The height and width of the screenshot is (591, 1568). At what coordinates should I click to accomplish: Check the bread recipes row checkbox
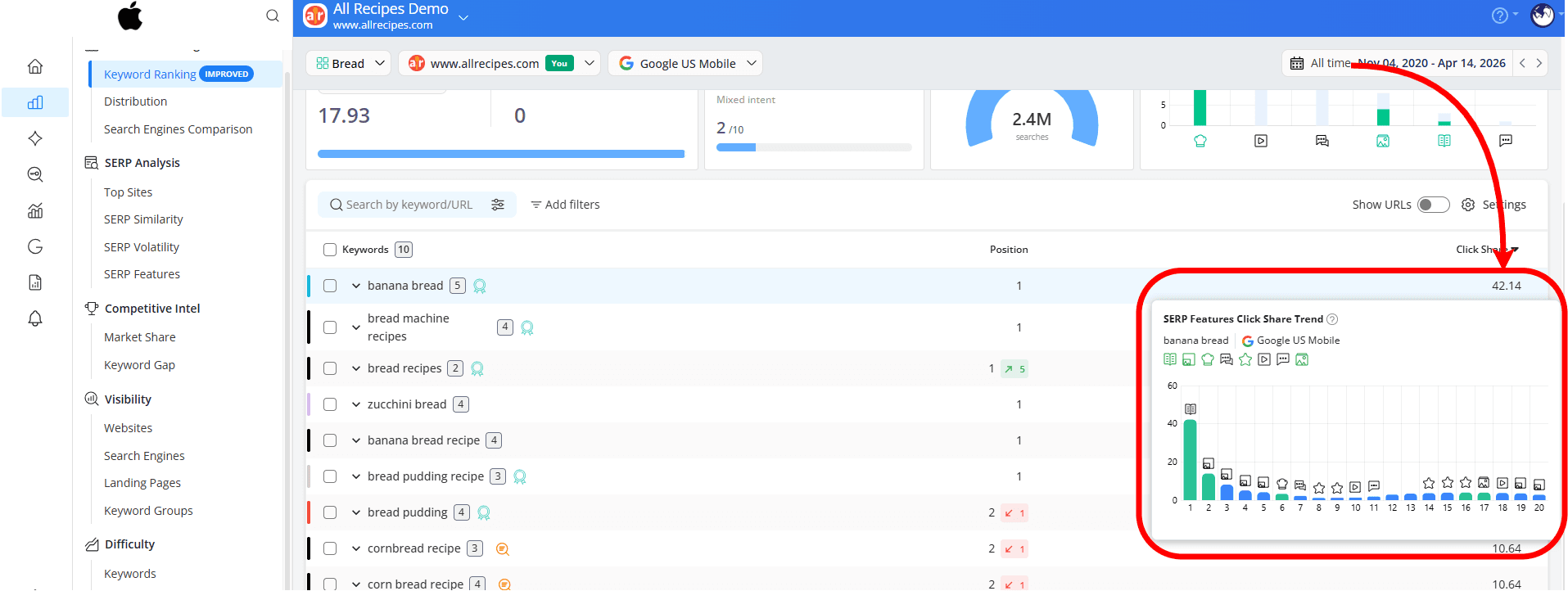(330, 368)
